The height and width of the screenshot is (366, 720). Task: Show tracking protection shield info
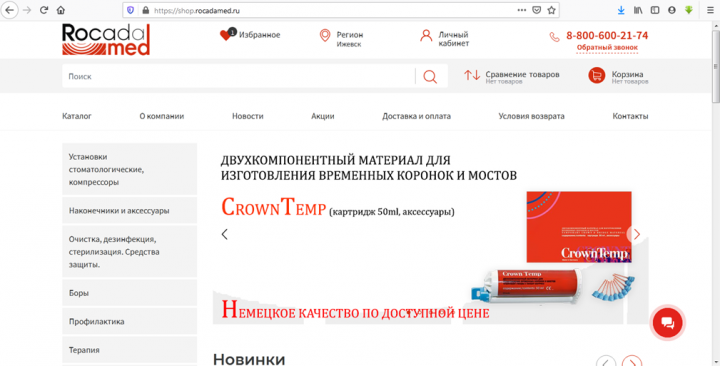pos(130,10)
